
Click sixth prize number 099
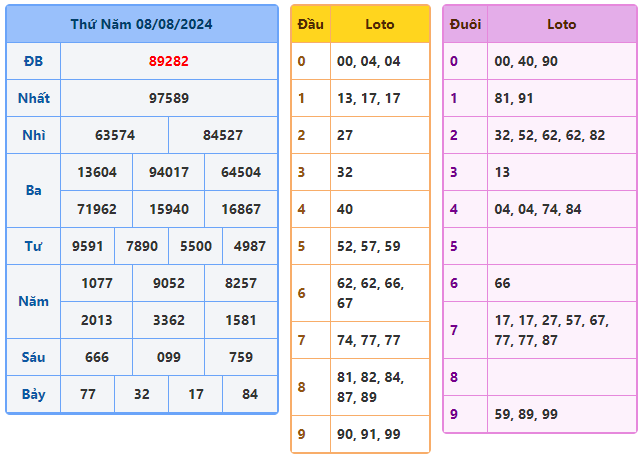168,357
